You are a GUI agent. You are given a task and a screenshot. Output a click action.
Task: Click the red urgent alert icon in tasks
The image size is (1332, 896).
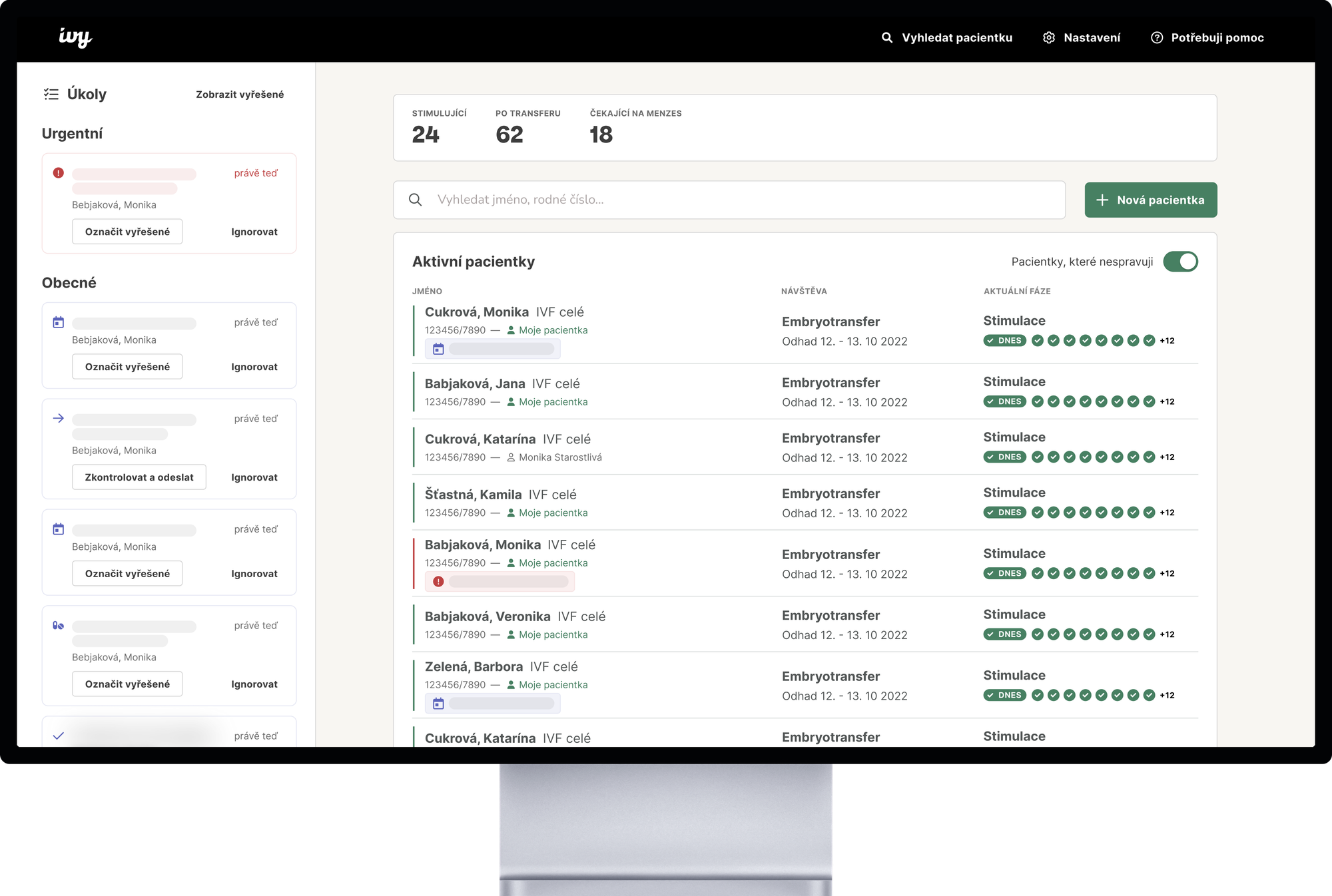pyautogui.click(x=59, y=173)
